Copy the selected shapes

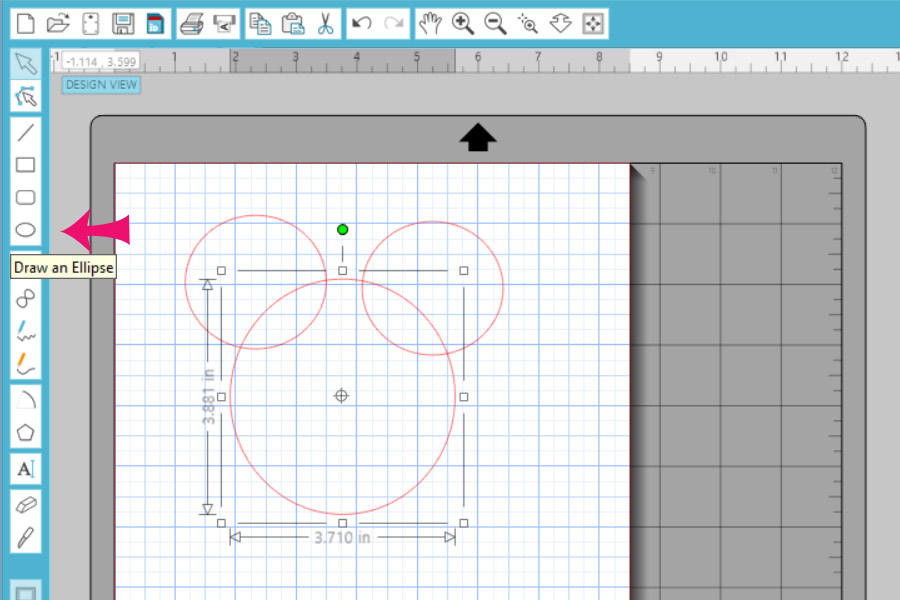click(260, 24)
